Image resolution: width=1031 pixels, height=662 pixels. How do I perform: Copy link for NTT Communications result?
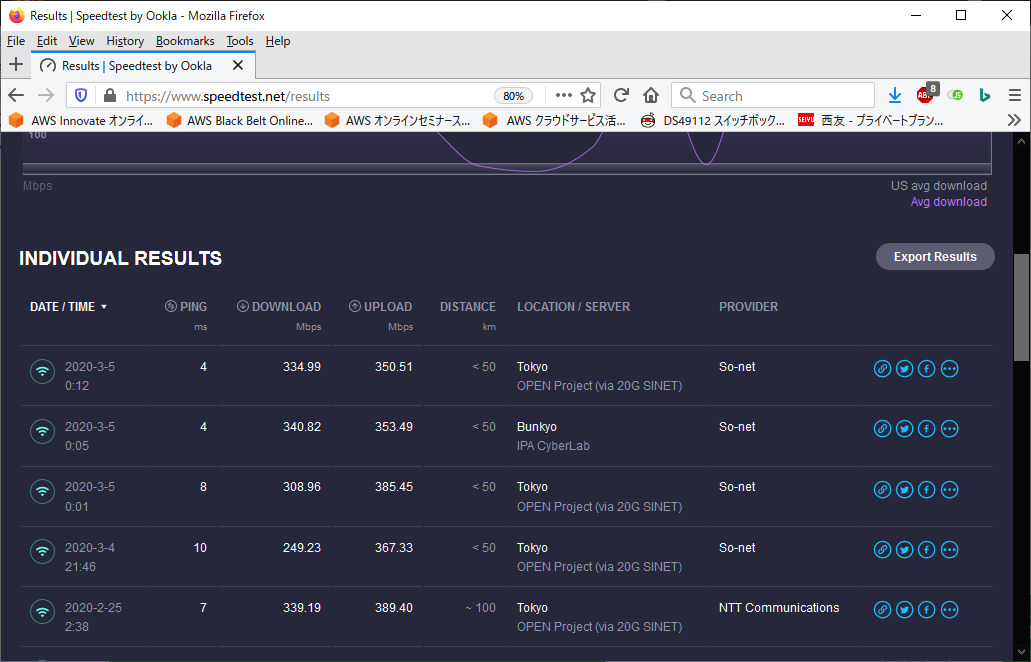coord(882,610)
